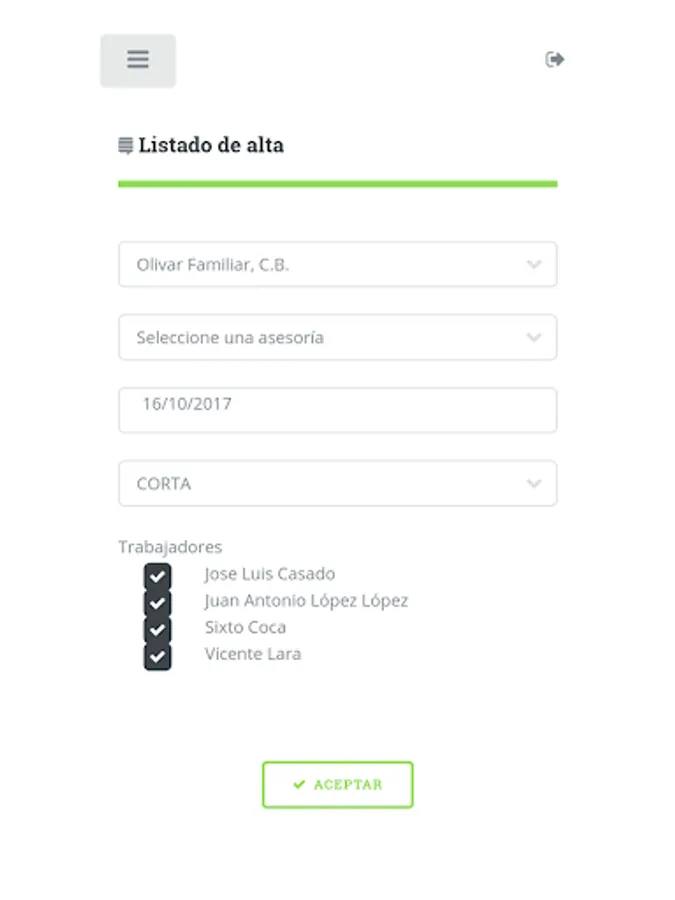
Task: Expand the Seleccione una asesoría dropdown
Action: (338, 337)
